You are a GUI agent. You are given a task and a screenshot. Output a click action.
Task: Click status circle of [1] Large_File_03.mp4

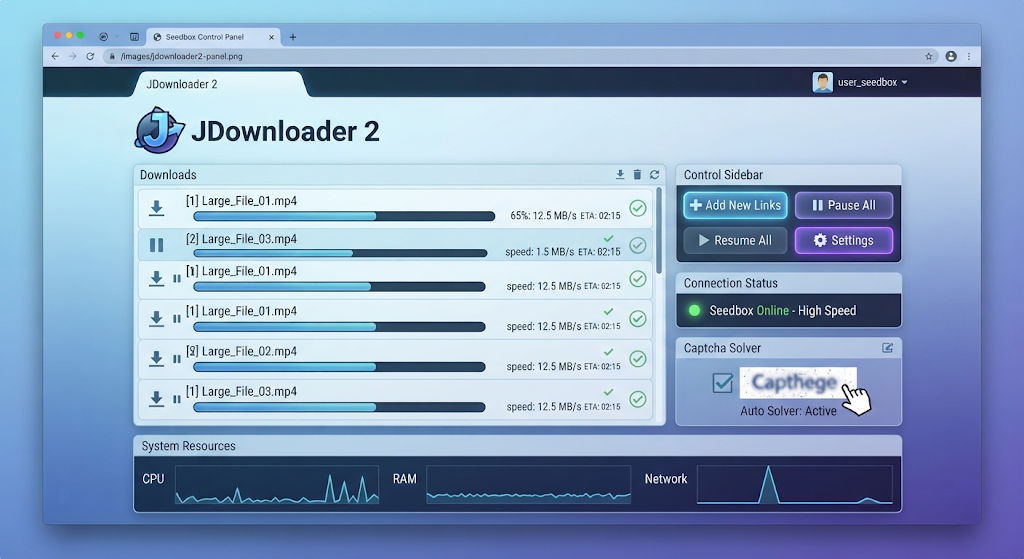tap(638, 399)
